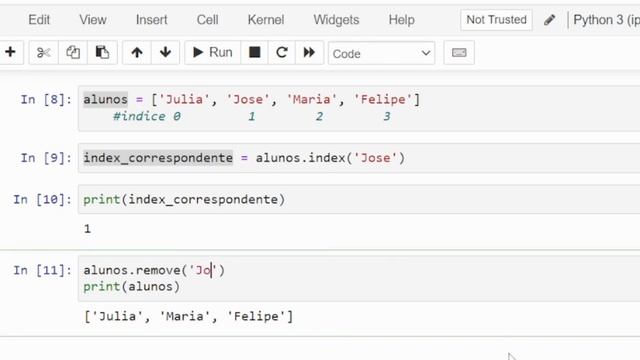This screenshot has width=640, height=360.
Task: Open the Help menu
Action: point(401,20)
